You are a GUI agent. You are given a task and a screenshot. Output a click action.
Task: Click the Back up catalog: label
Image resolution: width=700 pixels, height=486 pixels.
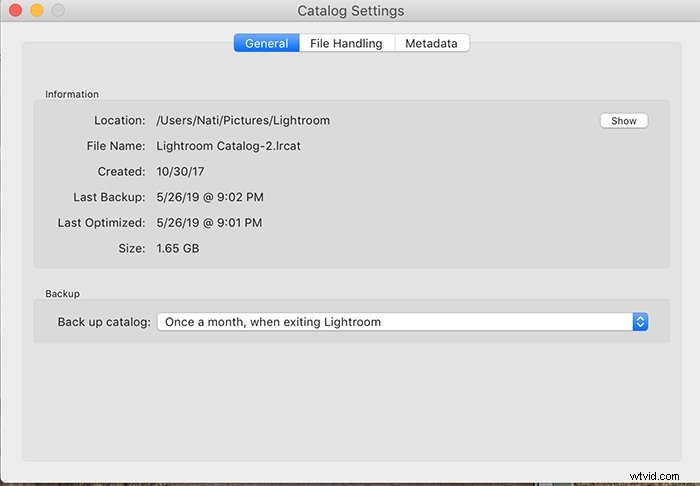point(104,322)
